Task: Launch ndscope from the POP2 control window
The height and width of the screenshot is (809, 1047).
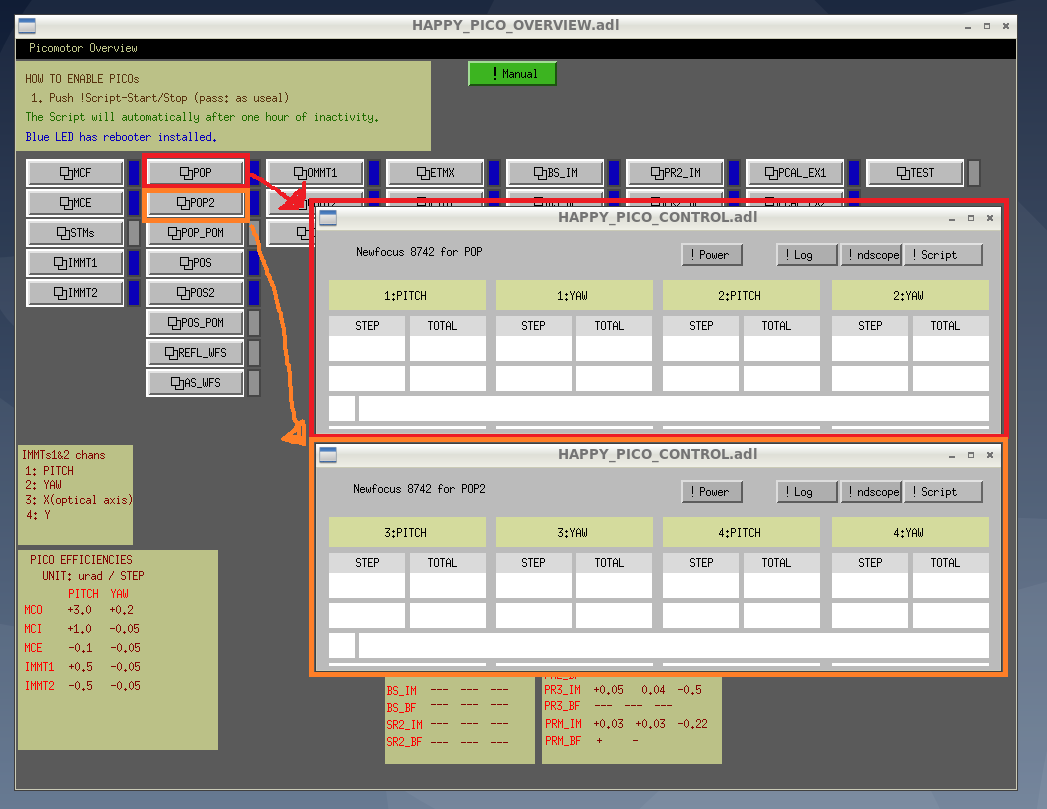Action: point(871,492)
